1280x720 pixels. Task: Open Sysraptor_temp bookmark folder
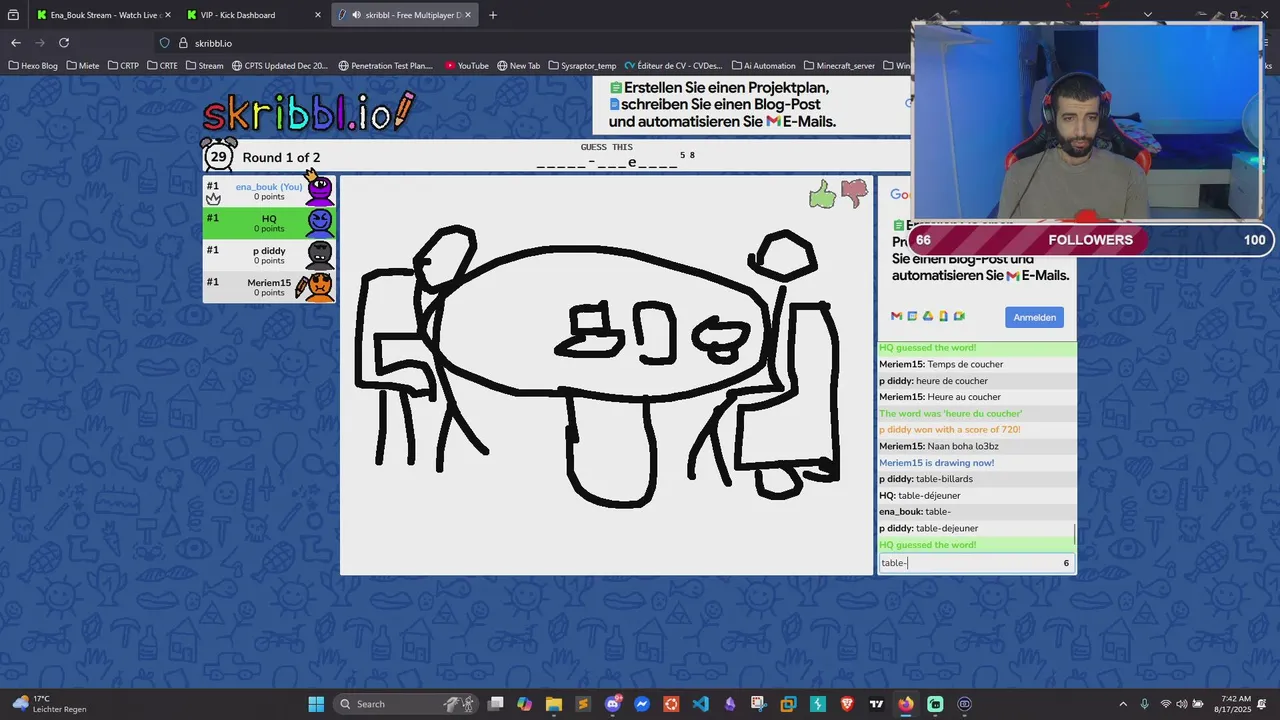click(x=581, y=66)
